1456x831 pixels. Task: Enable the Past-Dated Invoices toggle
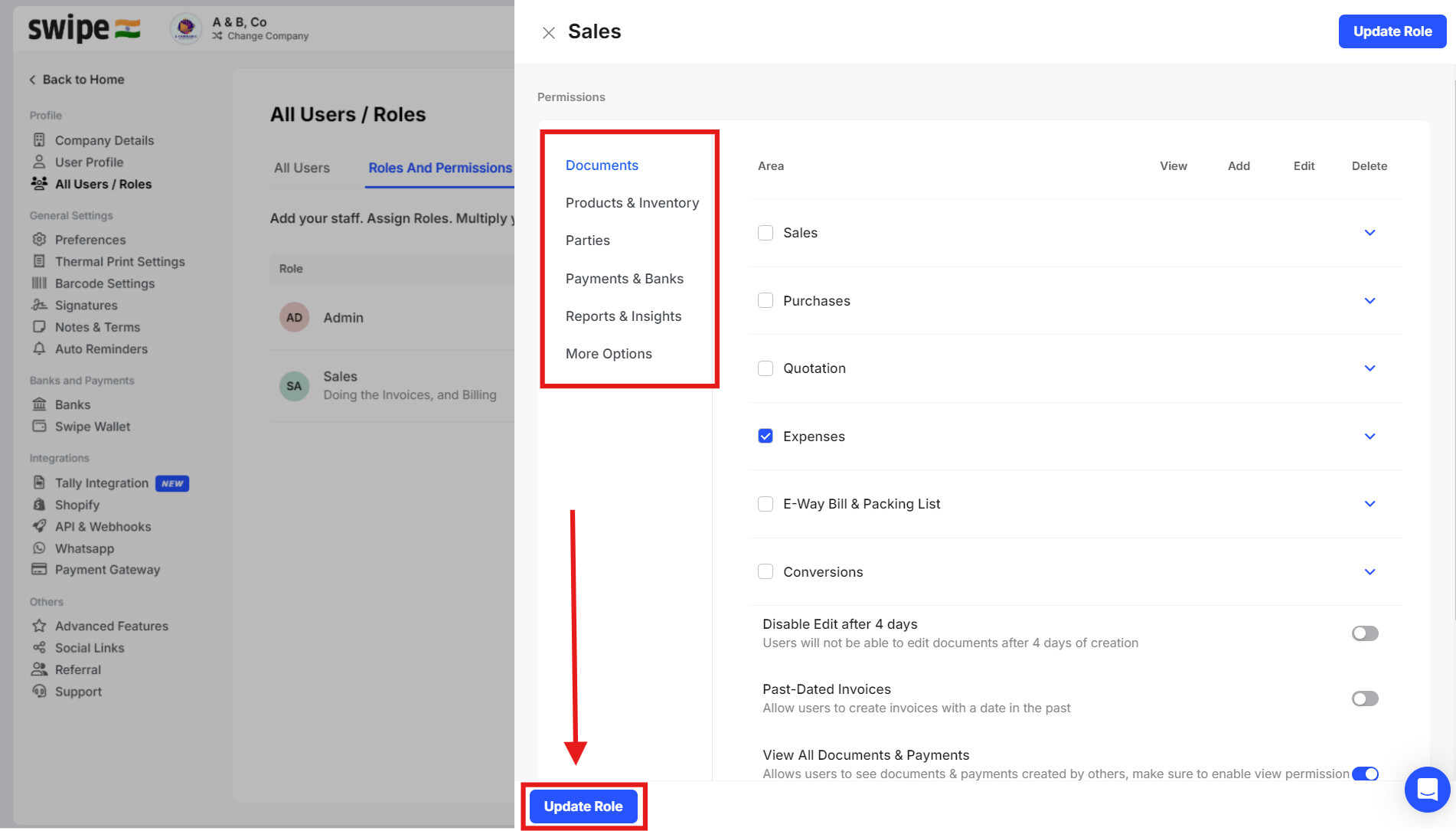[x=1364, y=698]
